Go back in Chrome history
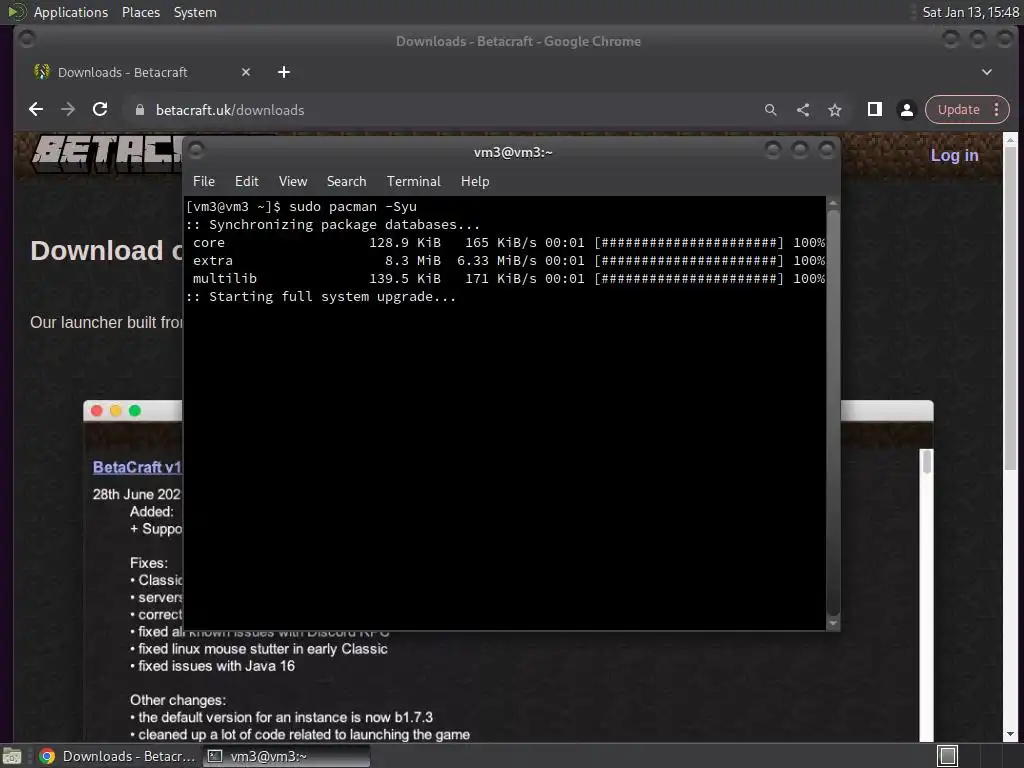The width and height of the screenshot is (1024, 768). (36, 110)
